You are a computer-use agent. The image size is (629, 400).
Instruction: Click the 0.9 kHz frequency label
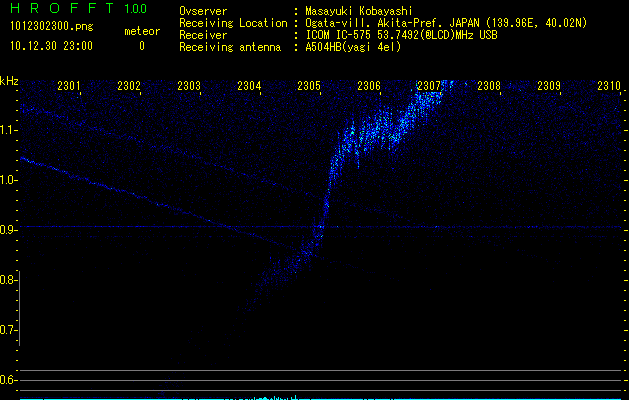(8, 230)
